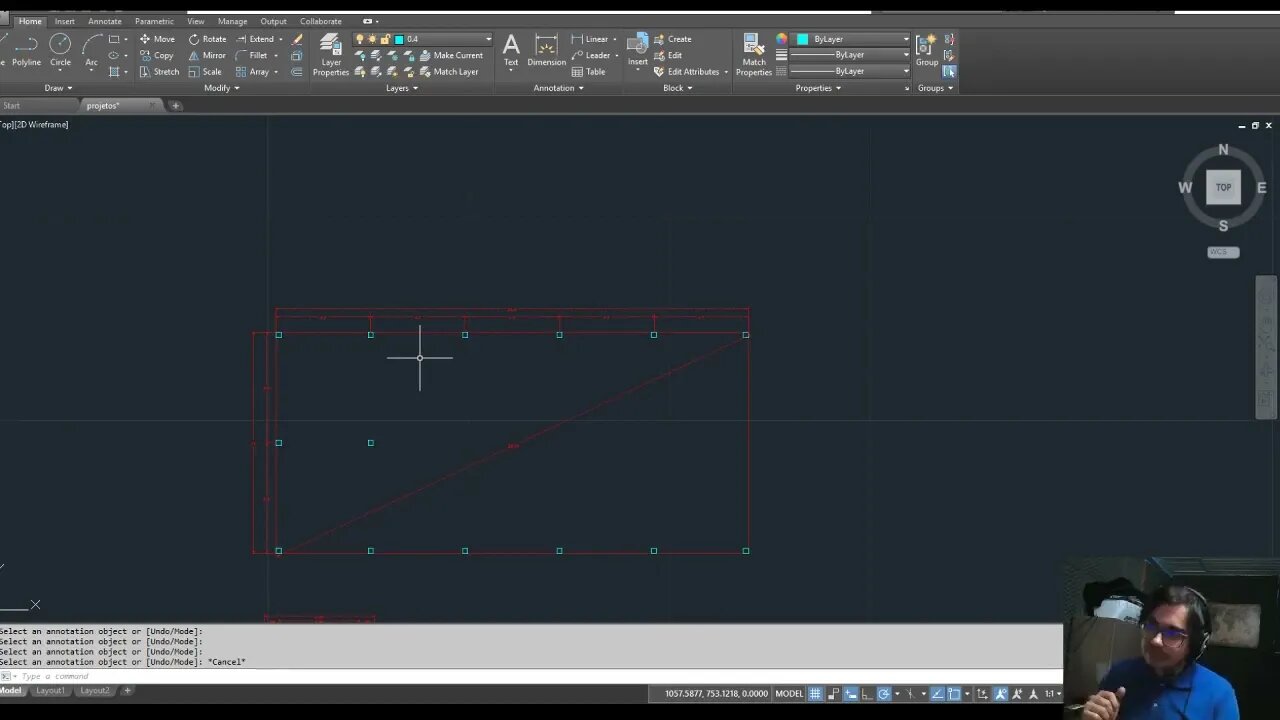Select the Polyline drawing tool
The width and height of the screenshot is (1280, 720).
coord(27,50)
